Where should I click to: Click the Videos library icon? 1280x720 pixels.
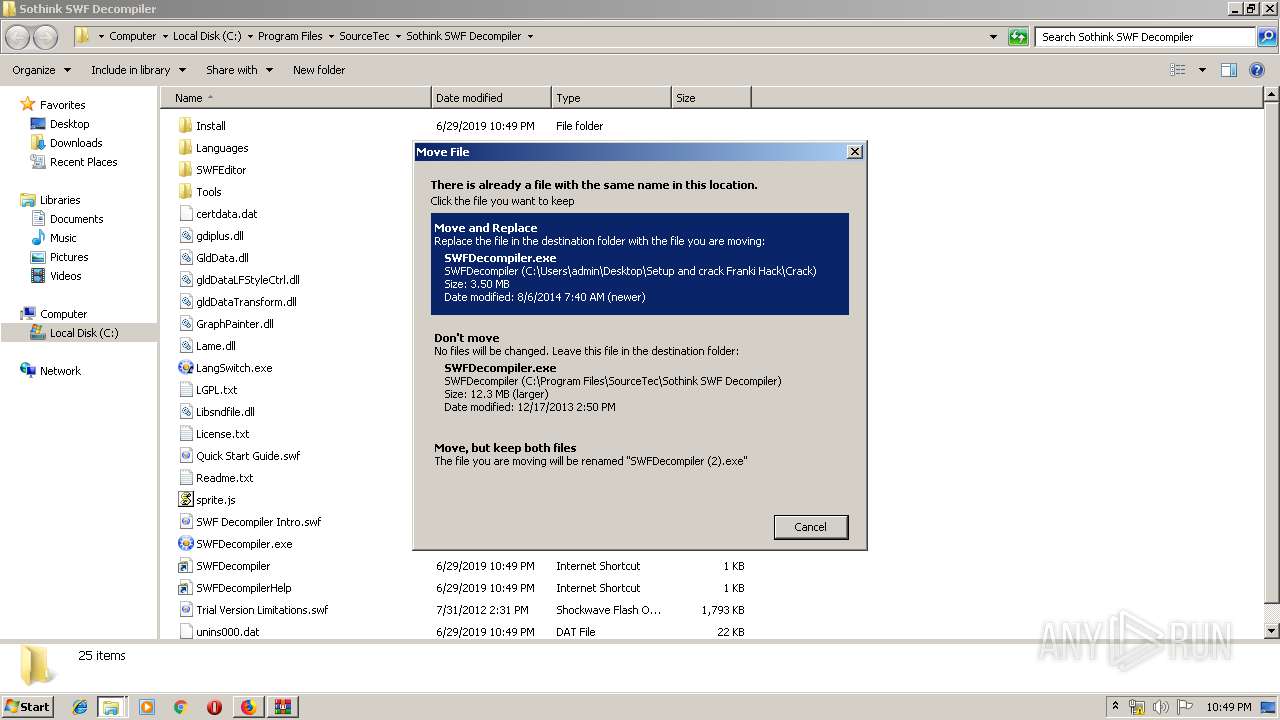[38, 276]
